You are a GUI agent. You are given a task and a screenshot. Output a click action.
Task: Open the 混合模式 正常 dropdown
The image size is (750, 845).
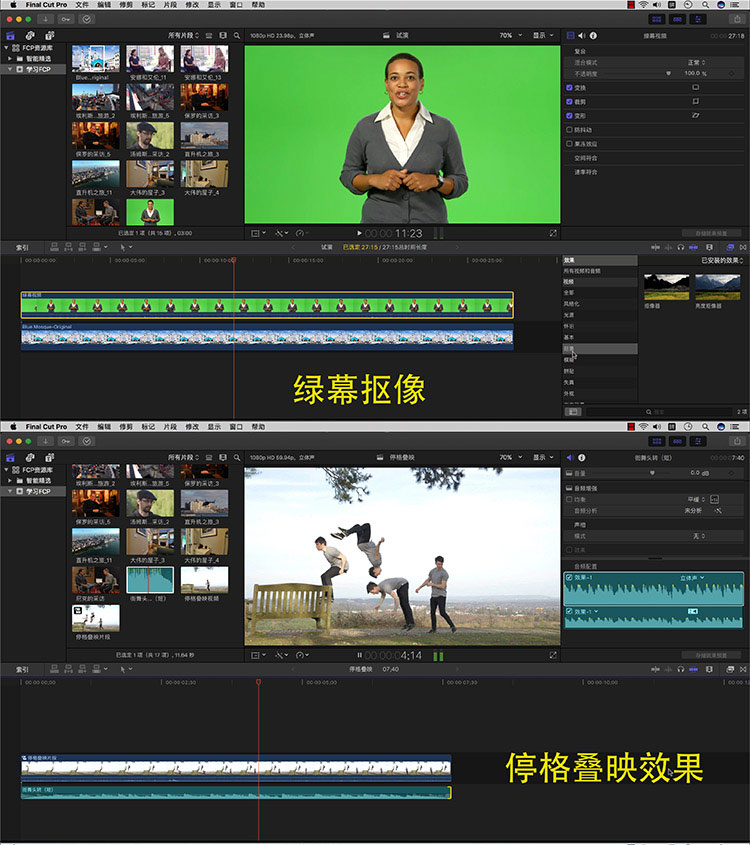pyautogui.click(x=697, y=63)
